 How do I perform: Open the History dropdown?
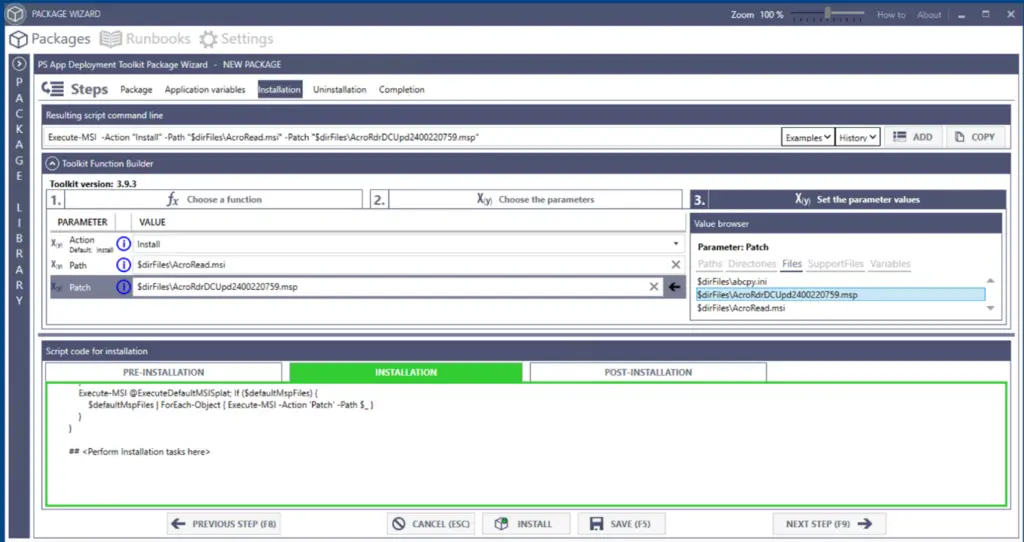857,137
